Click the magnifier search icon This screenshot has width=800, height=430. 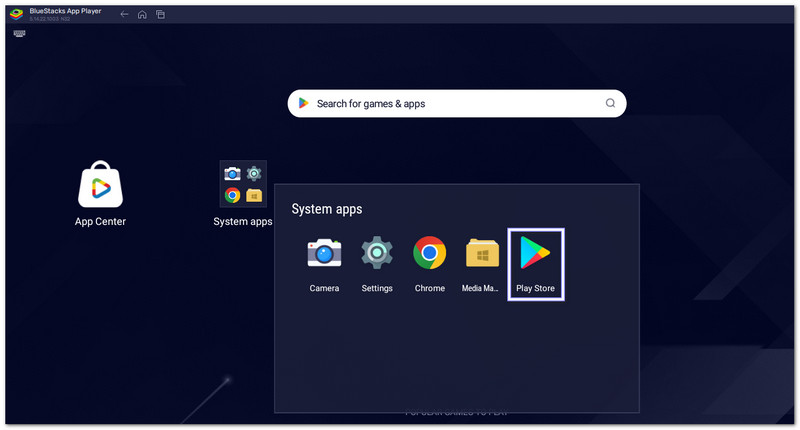(610, 103)
